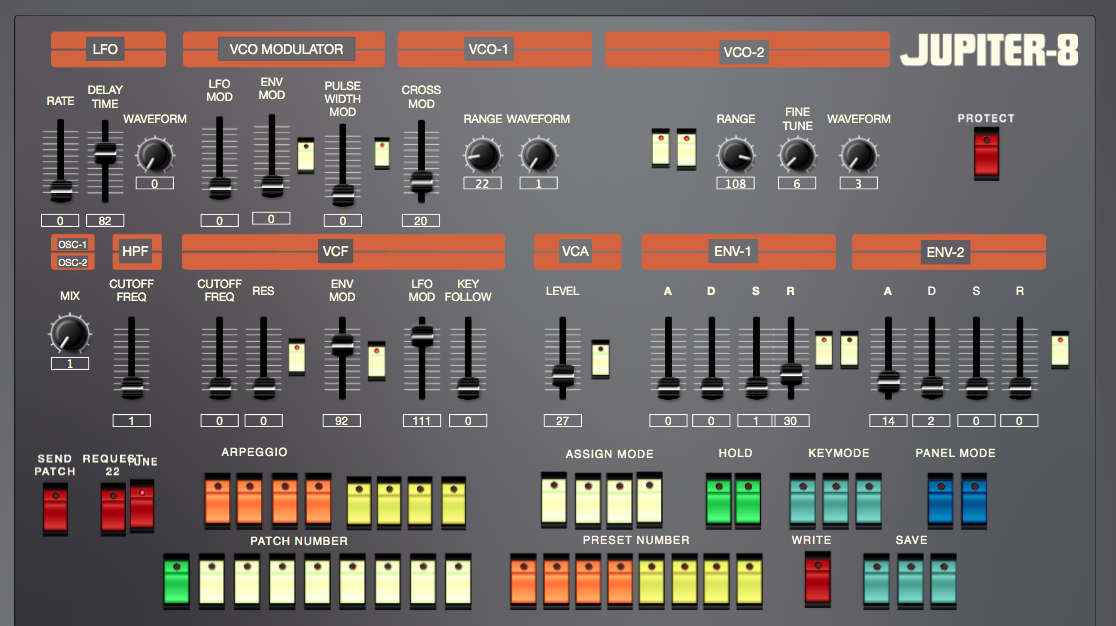Toggle the switch beside the VCA LEVEL slider
The image size is (1116, 626).
click(x=601, y=358)
